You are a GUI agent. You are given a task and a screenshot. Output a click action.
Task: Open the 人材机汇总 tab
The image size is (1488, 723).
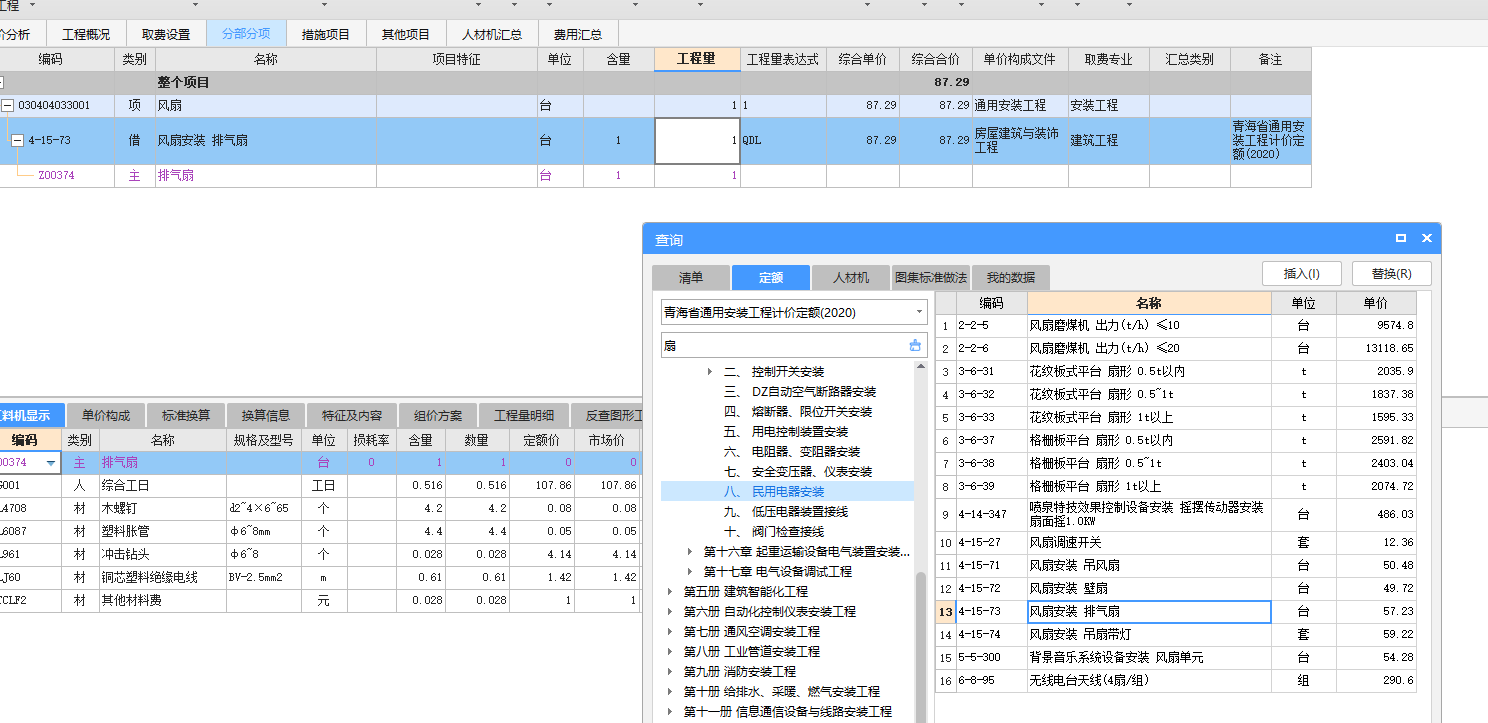pyautogui.click(x=492, y=34)
